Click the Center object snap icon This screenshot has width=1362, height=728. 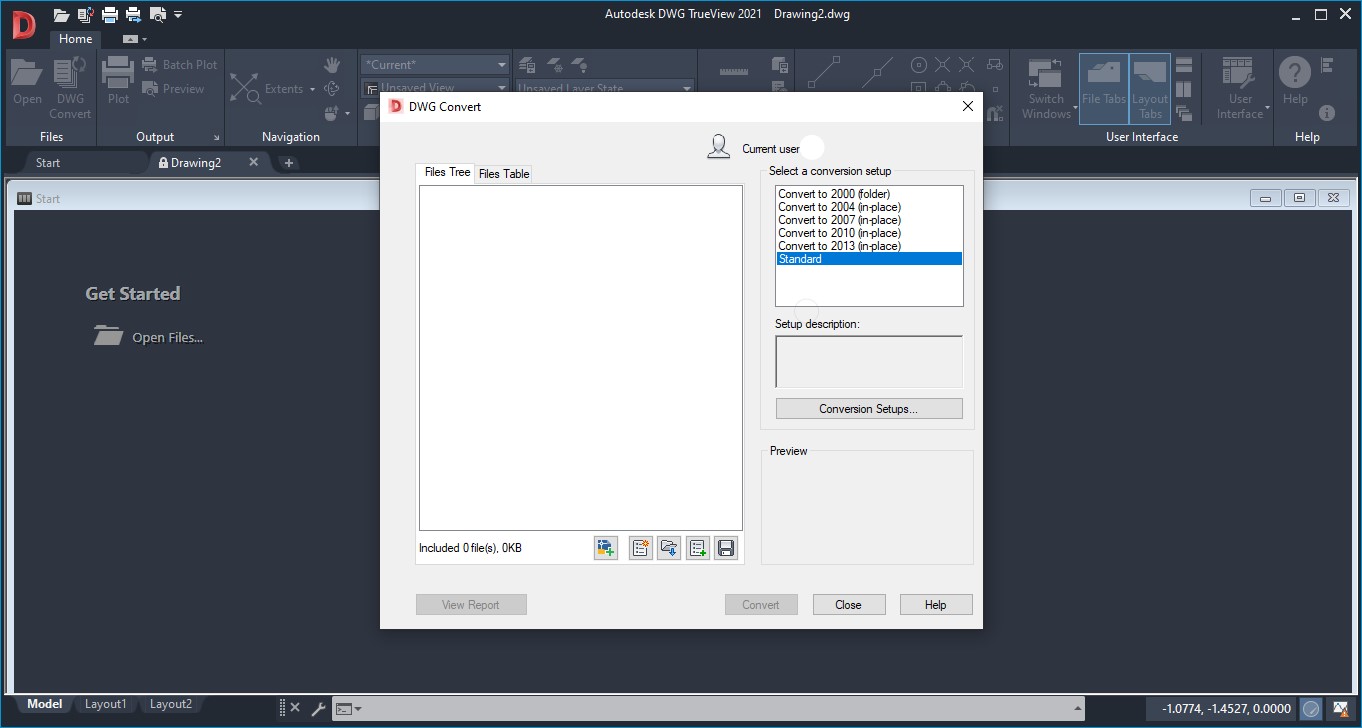pos(919,65)
